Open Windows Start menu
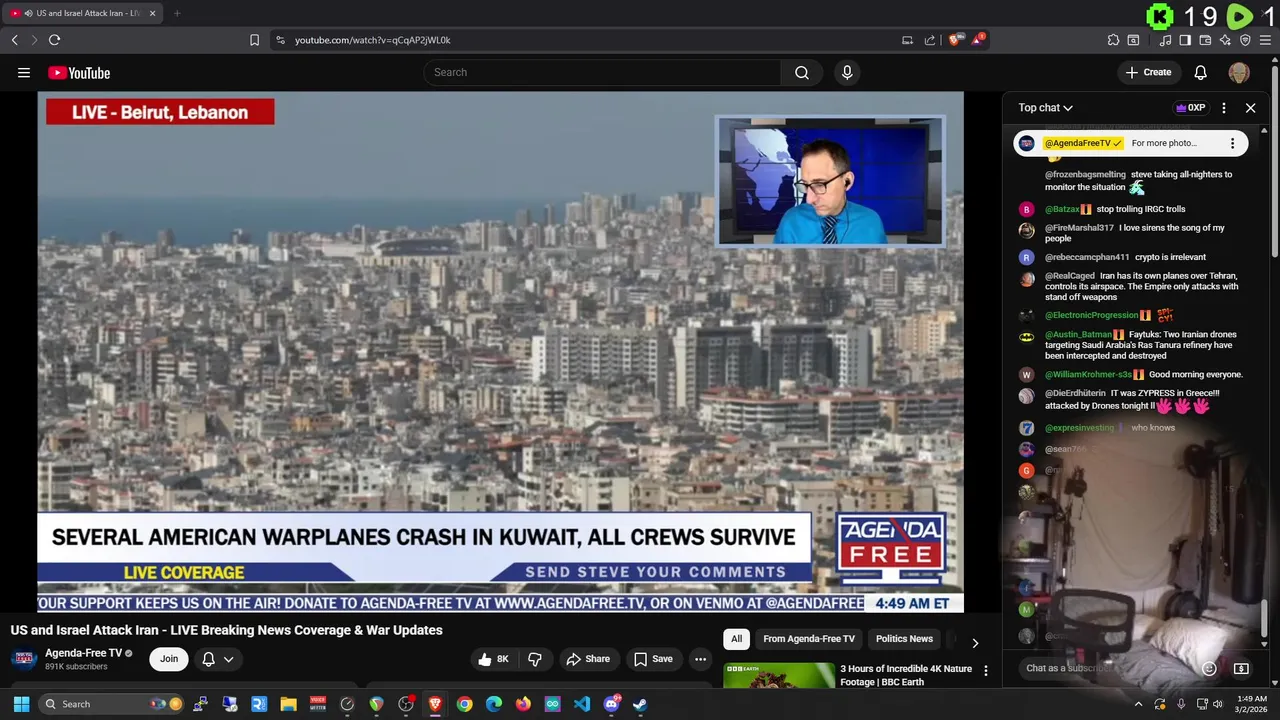This screenshot has width=1280, height=720. pyautogui.click(x=21, y=704)
